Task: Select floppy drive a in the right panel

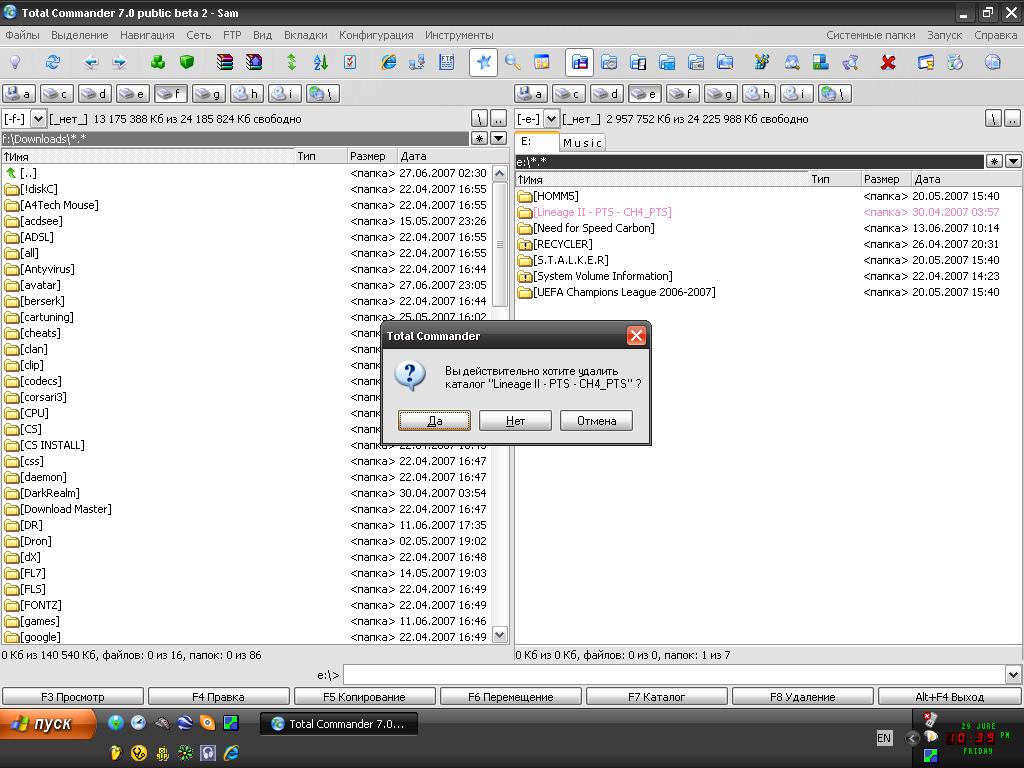Action: point(531,94)
